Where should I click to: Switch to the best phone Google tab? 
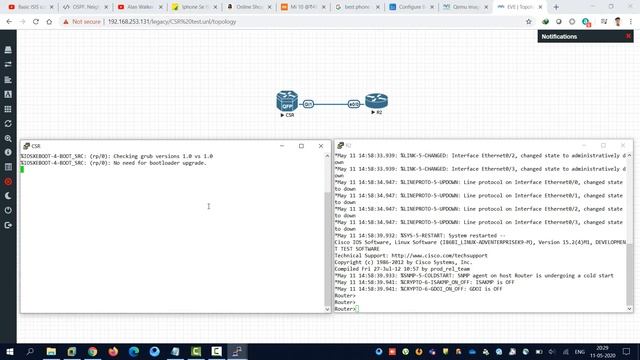pos(358,7)
